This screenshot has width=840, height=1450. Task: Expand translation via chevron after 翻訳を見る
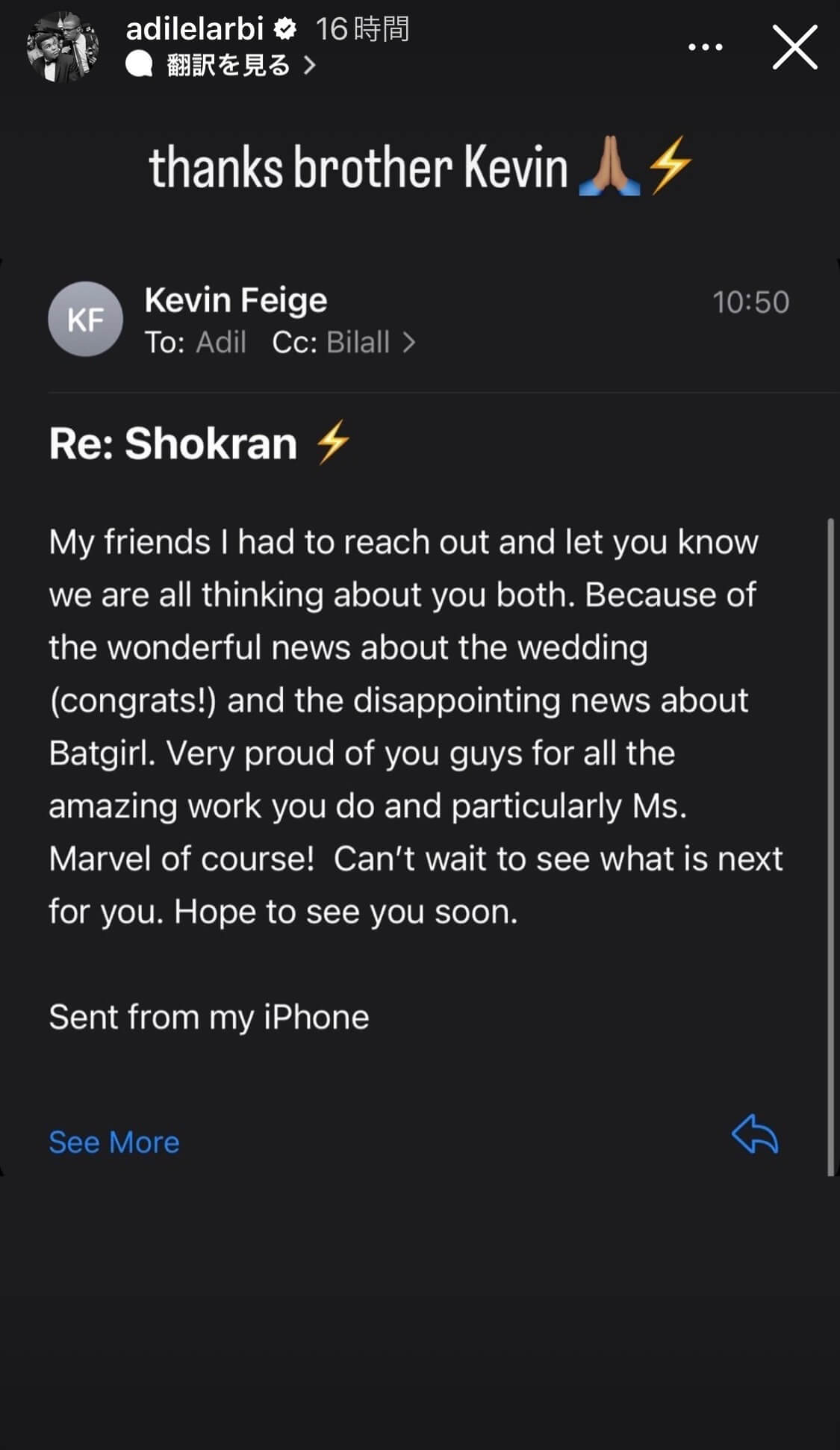click(310, 65)
